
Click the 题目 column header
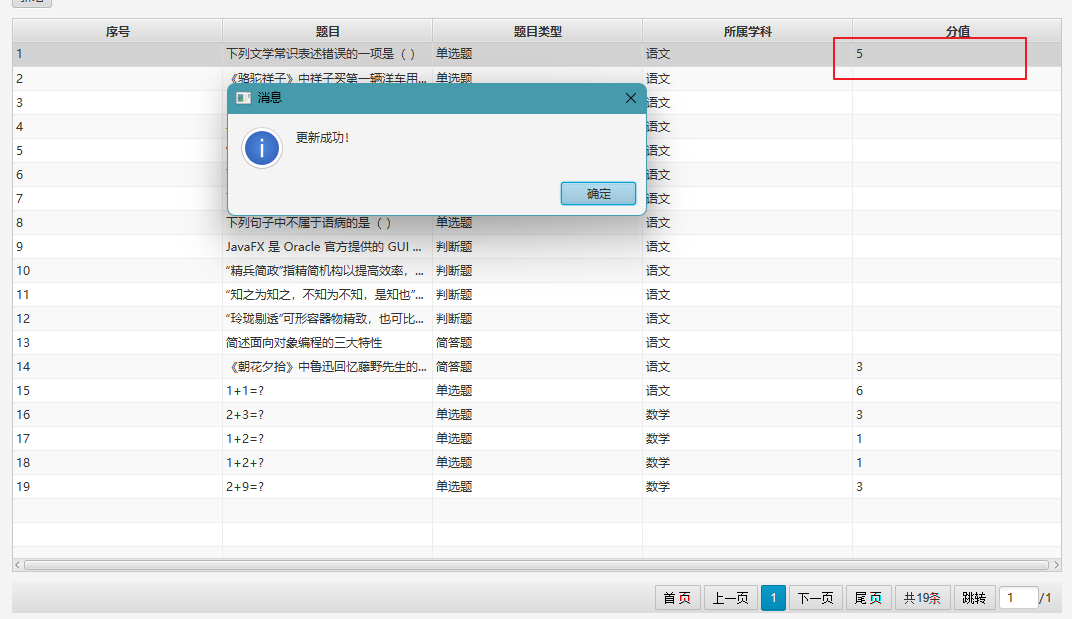327,31
